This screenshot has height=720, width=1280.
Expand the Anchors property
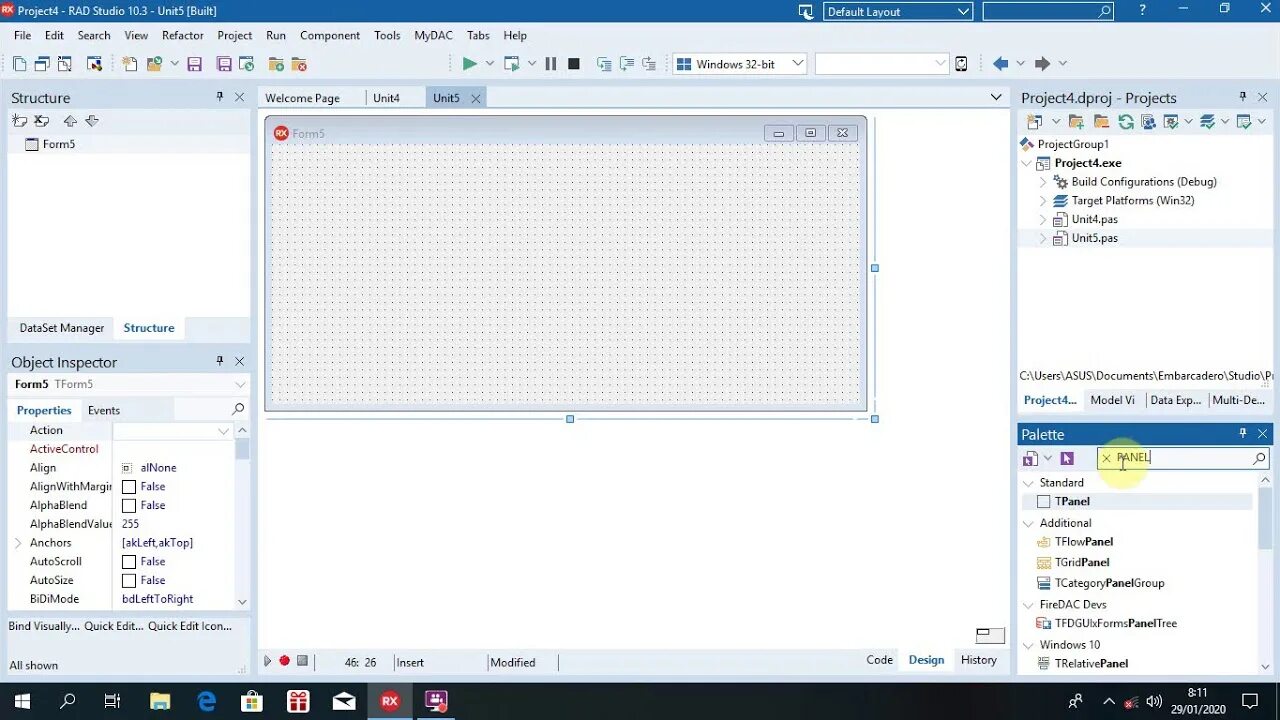[x=18, y=543]
